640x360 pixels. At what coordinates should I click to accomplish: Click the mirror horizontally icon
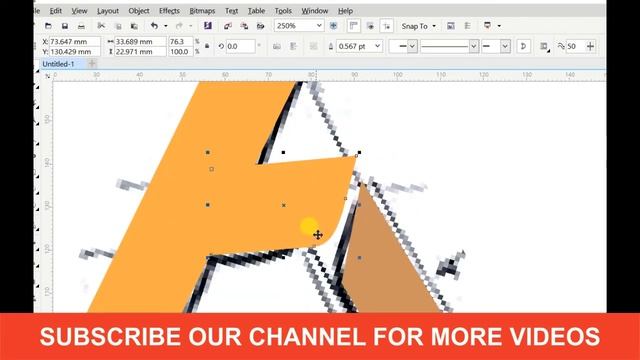click(277, 46)
